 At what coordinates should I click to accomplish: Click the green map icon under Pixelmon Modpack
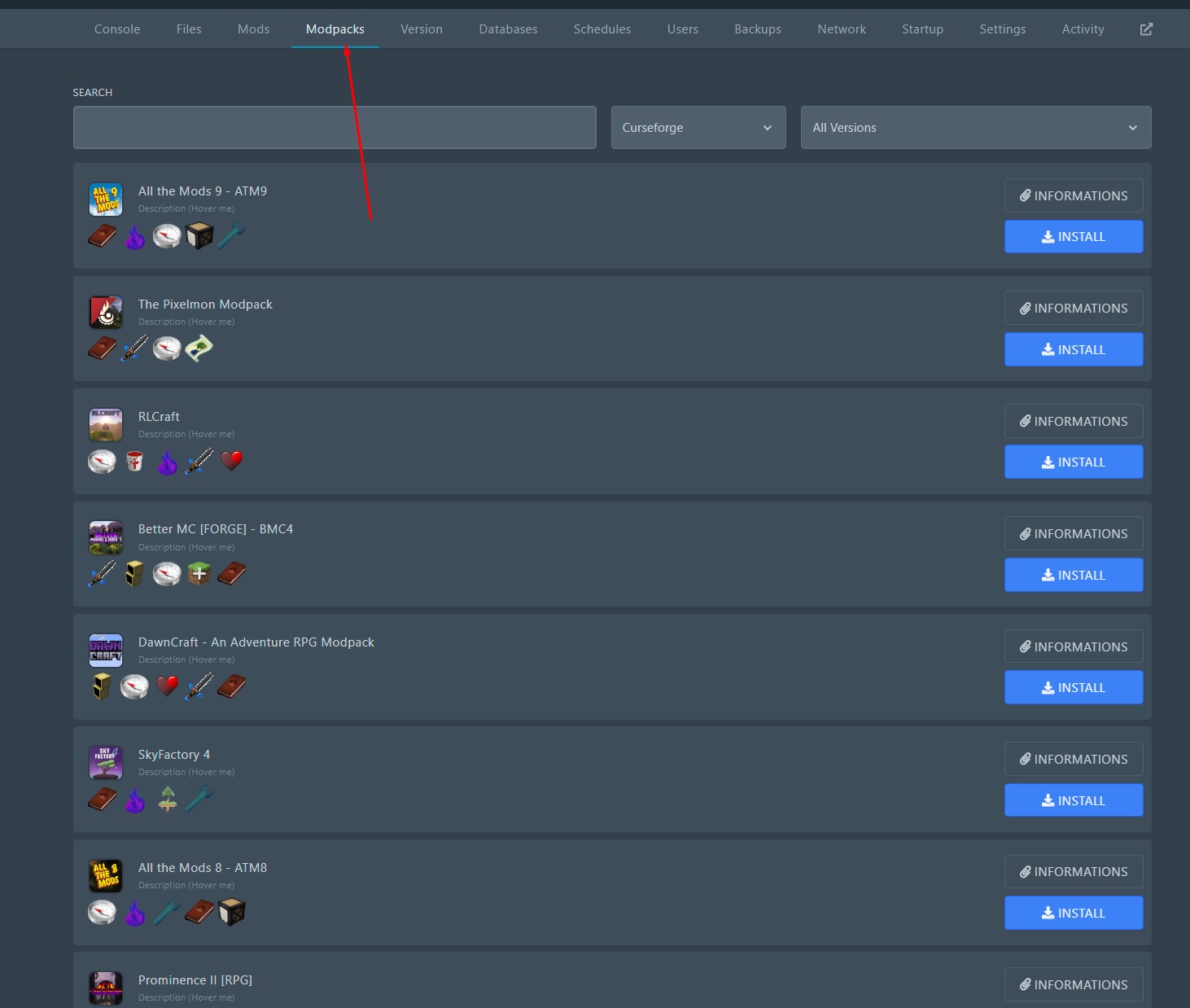(x=199, y=348)
